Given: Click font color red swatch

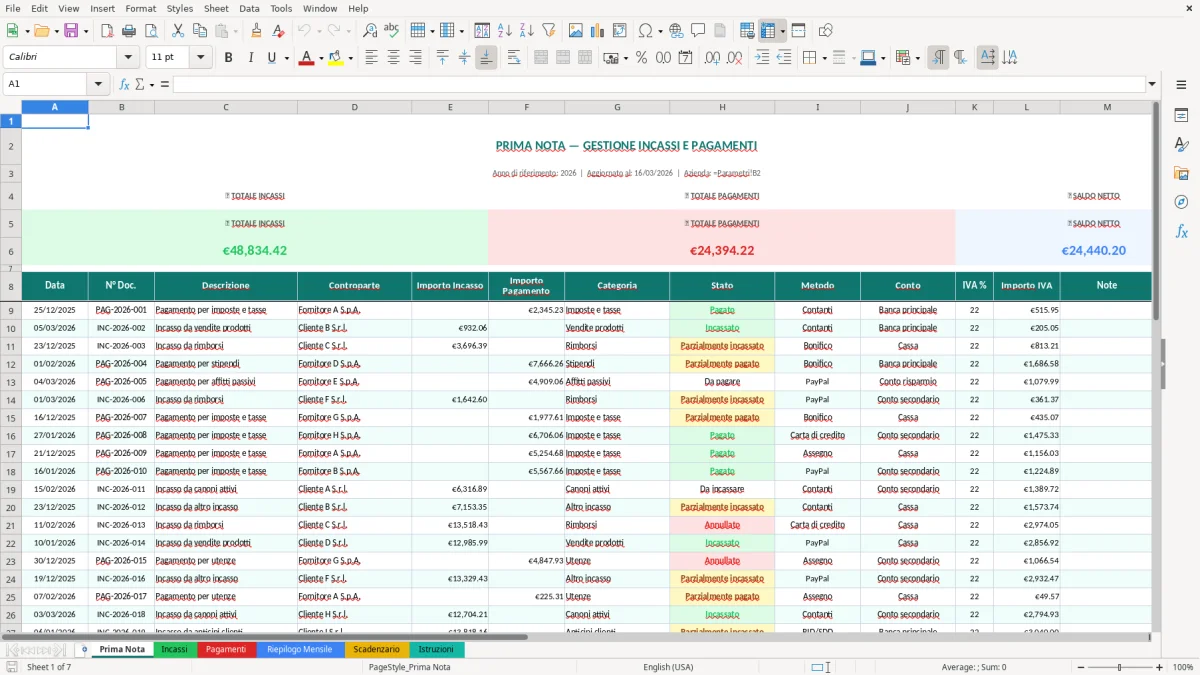Looking at the screenshot, I should point(306,58).
